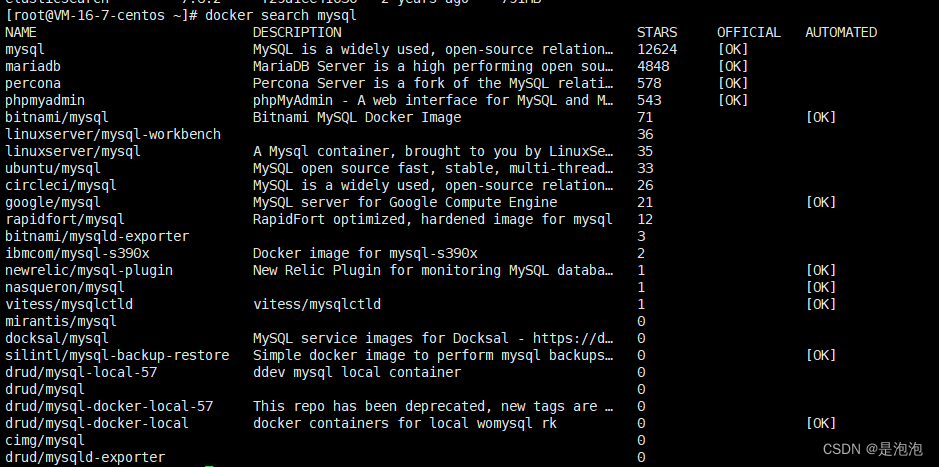Click the NAME column header
The image size is (939, 467).
pos(21,32)
